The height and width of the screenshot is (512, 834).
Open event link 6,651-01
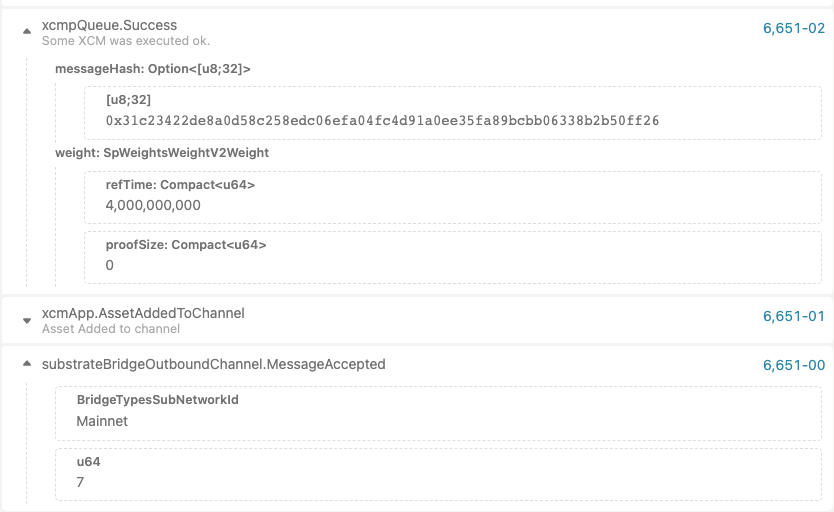[794, 316]
